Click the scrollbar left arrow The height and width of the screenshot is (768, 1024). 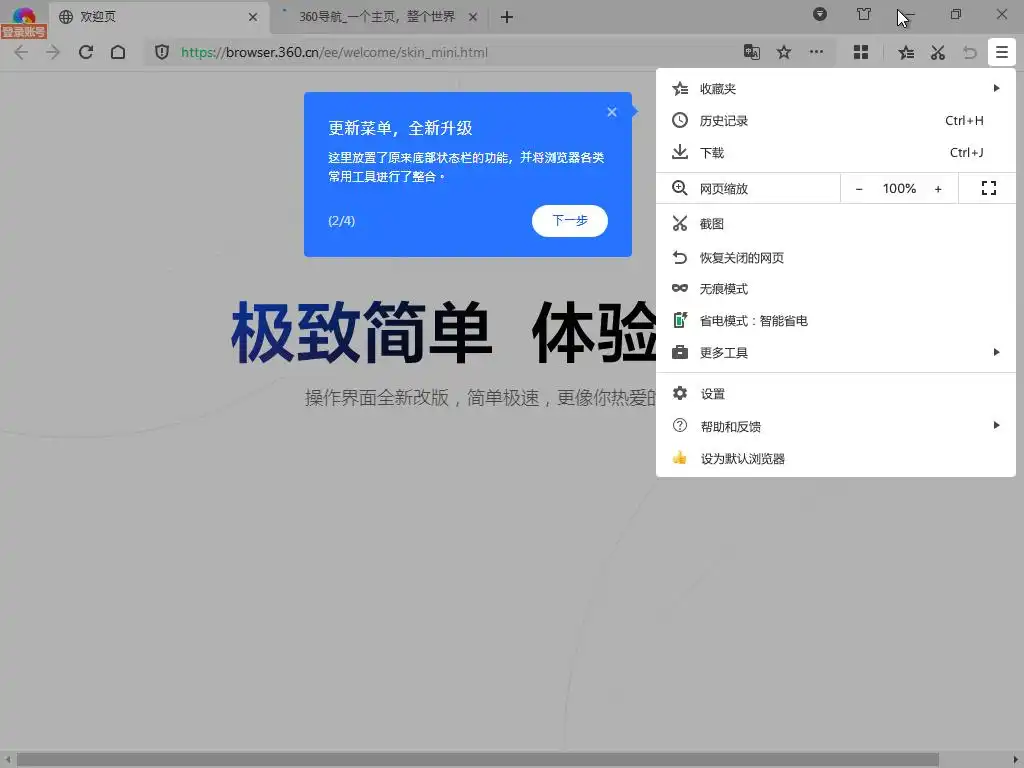point(7,760)
